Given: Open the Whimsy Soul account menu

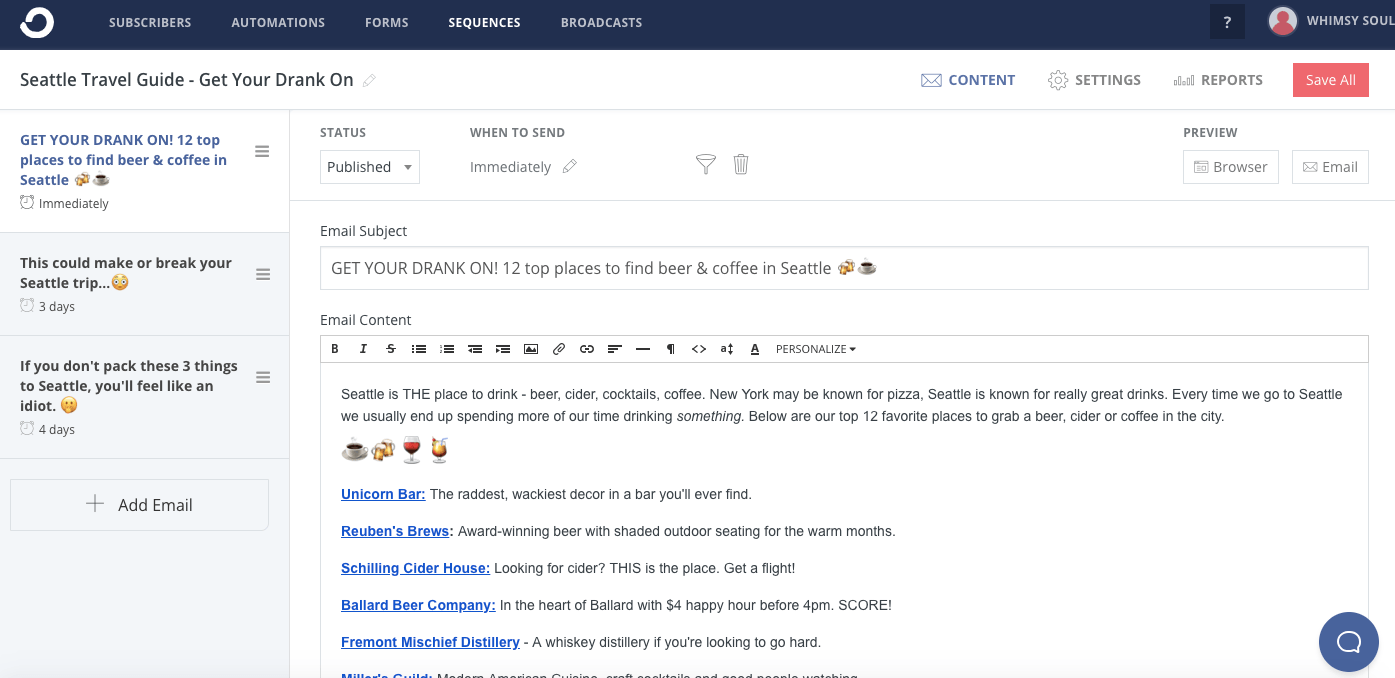Looking at the screenshot, I should 1330,21.
